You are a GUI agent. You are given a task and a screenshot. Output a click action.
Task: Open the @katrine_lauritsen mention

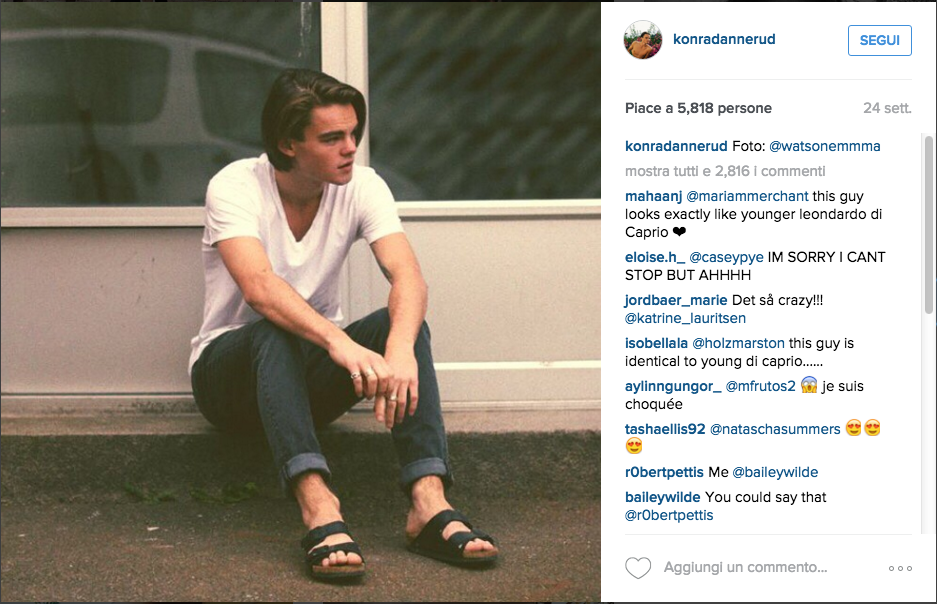pyautogui.click(x=685, y=318)
